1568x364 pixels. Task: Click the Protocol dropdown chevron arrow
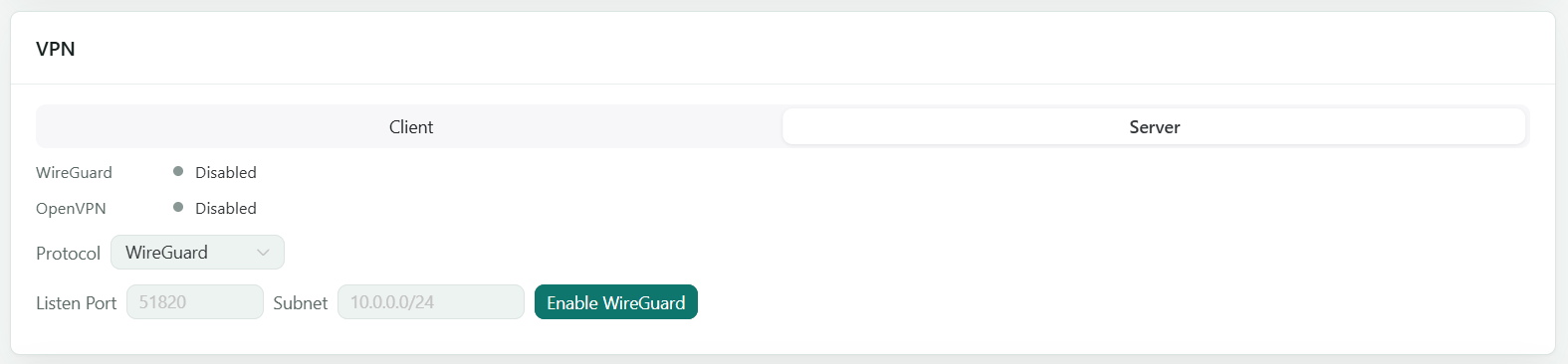coord(263,253)
